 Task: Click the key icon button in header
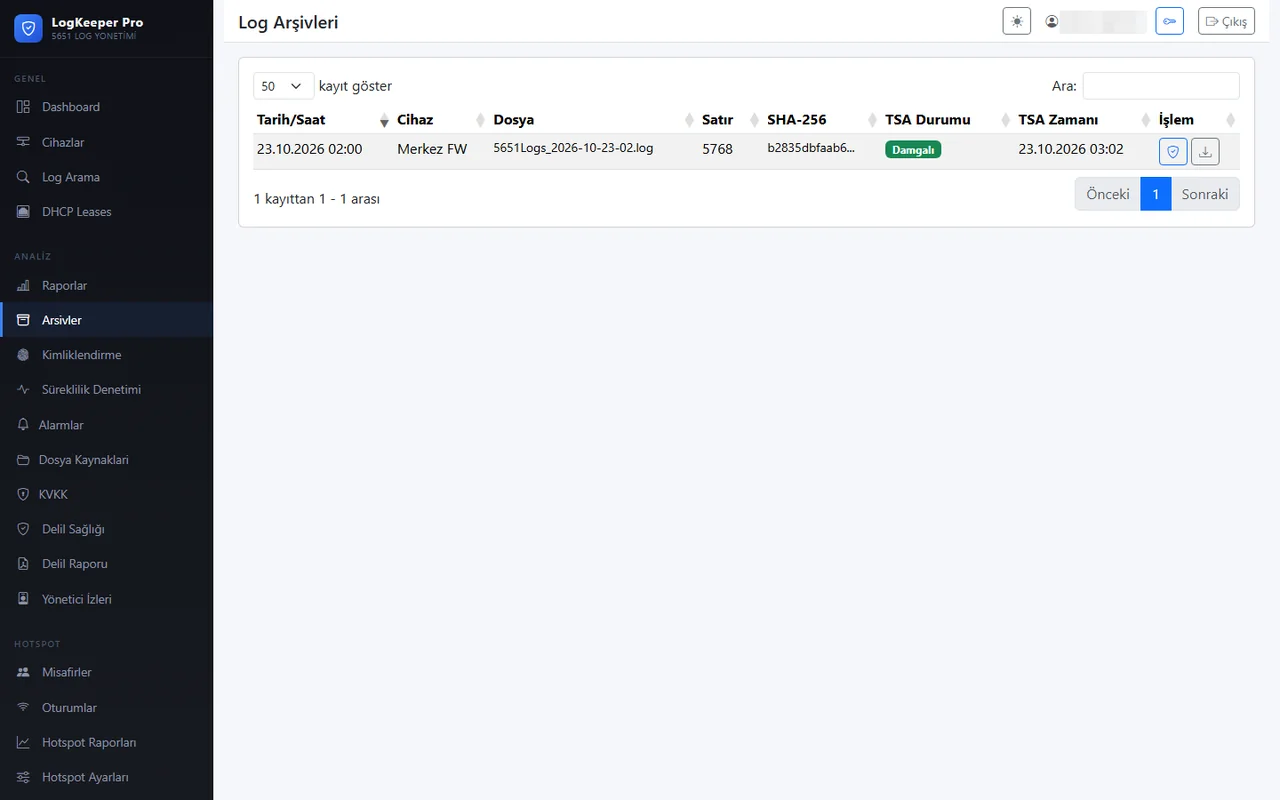pos(1169,21)
